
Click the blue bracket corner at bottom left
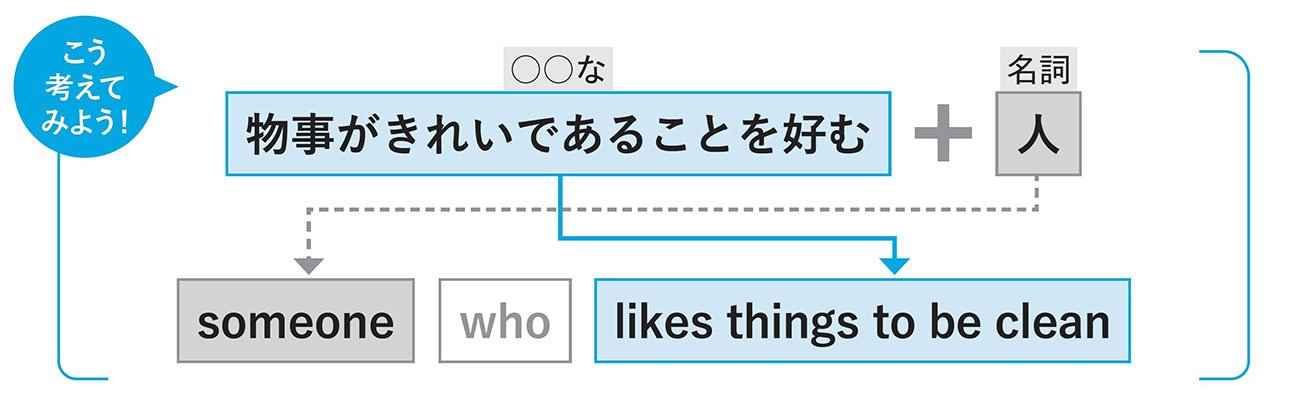tap(68, 372)
